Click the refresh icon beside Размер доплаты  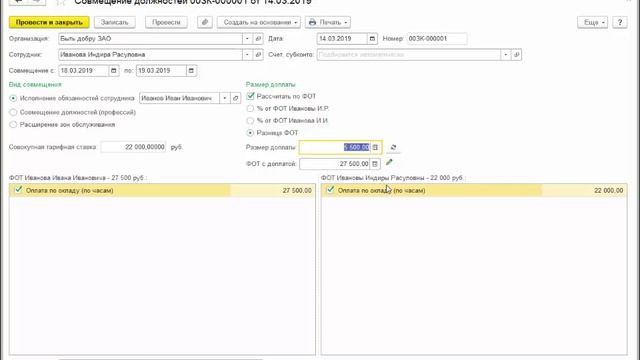(x=393, y=147)
